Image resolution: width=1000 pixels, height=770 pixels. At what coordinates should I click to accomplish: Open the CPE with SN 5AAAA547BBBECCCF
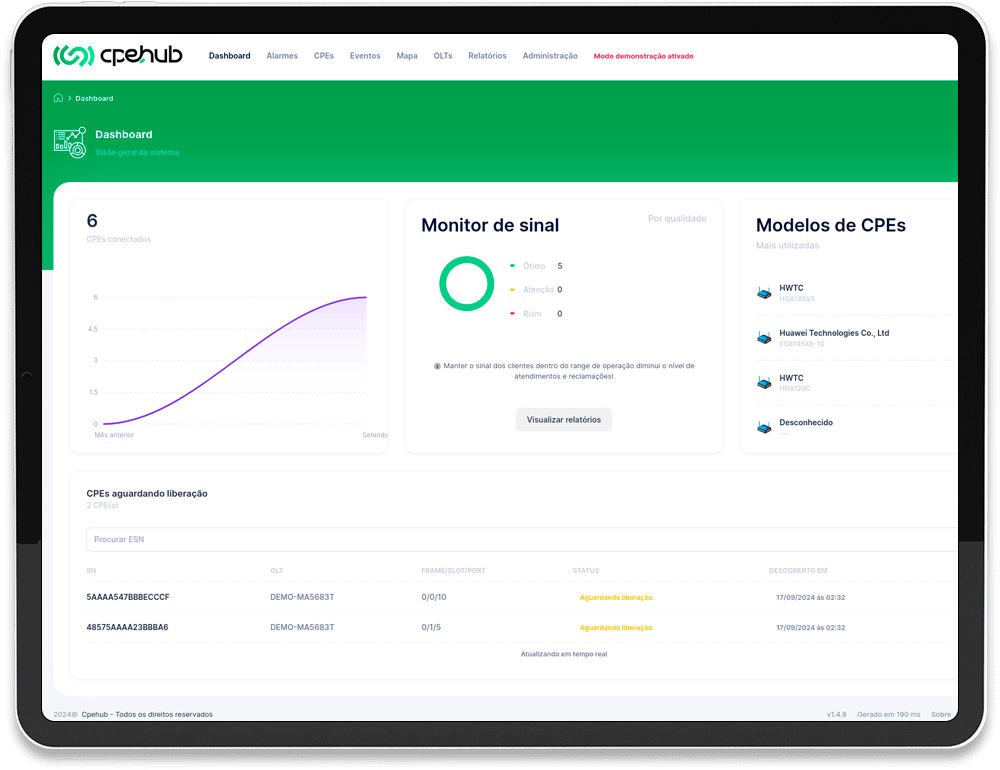tap(128, 597)
